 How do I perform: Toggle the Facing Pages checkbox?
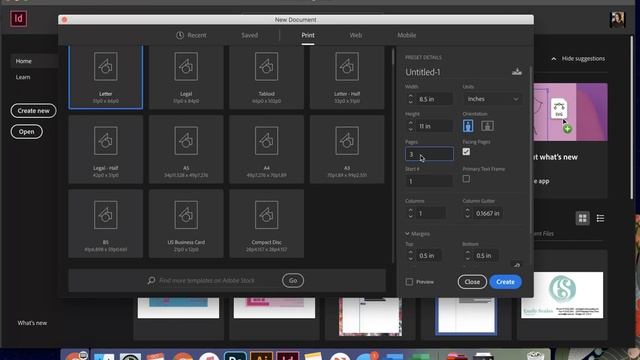(466, 152)
